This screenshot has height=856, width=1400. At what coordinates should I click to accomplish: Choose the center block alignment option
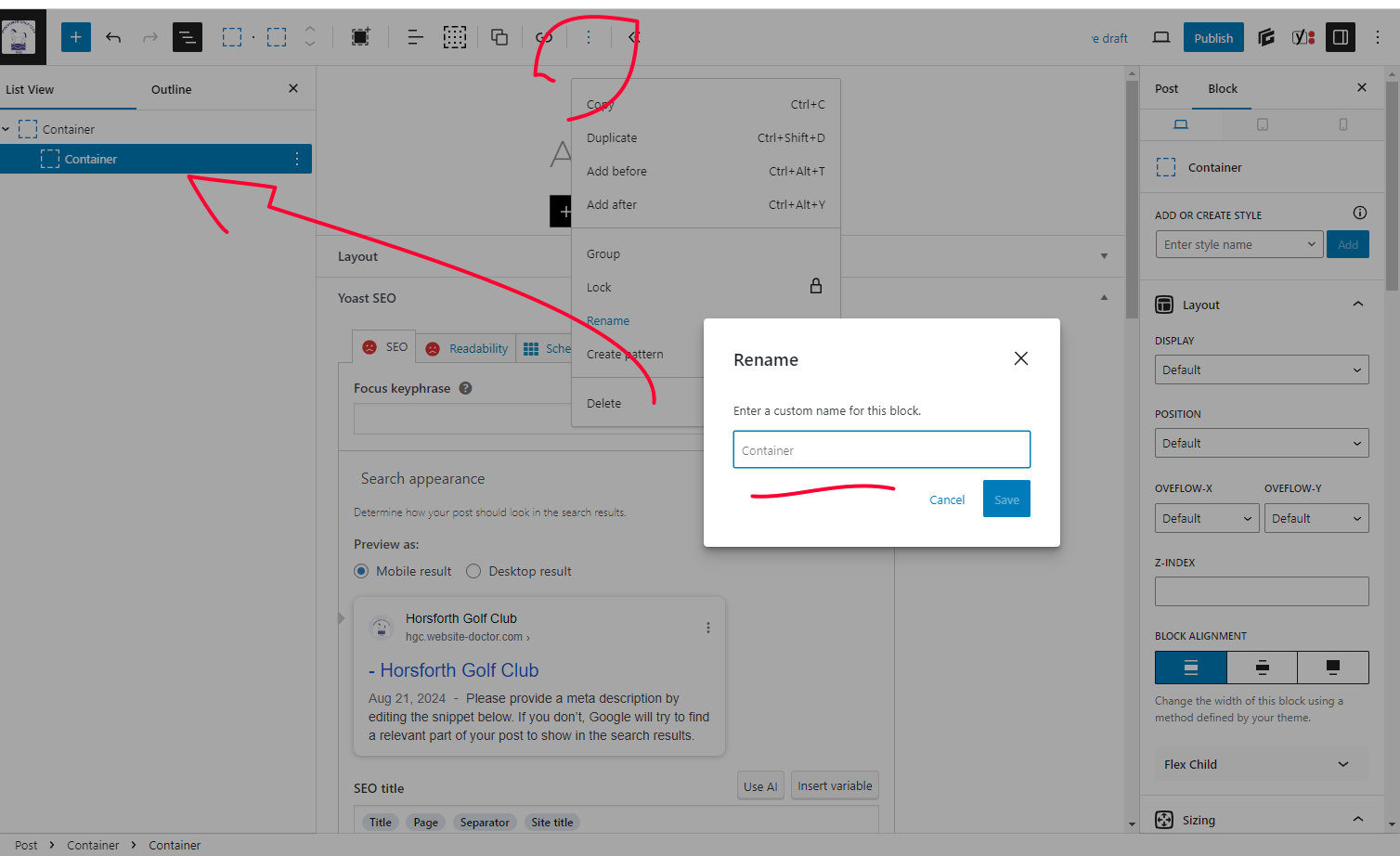[1262, 668]
